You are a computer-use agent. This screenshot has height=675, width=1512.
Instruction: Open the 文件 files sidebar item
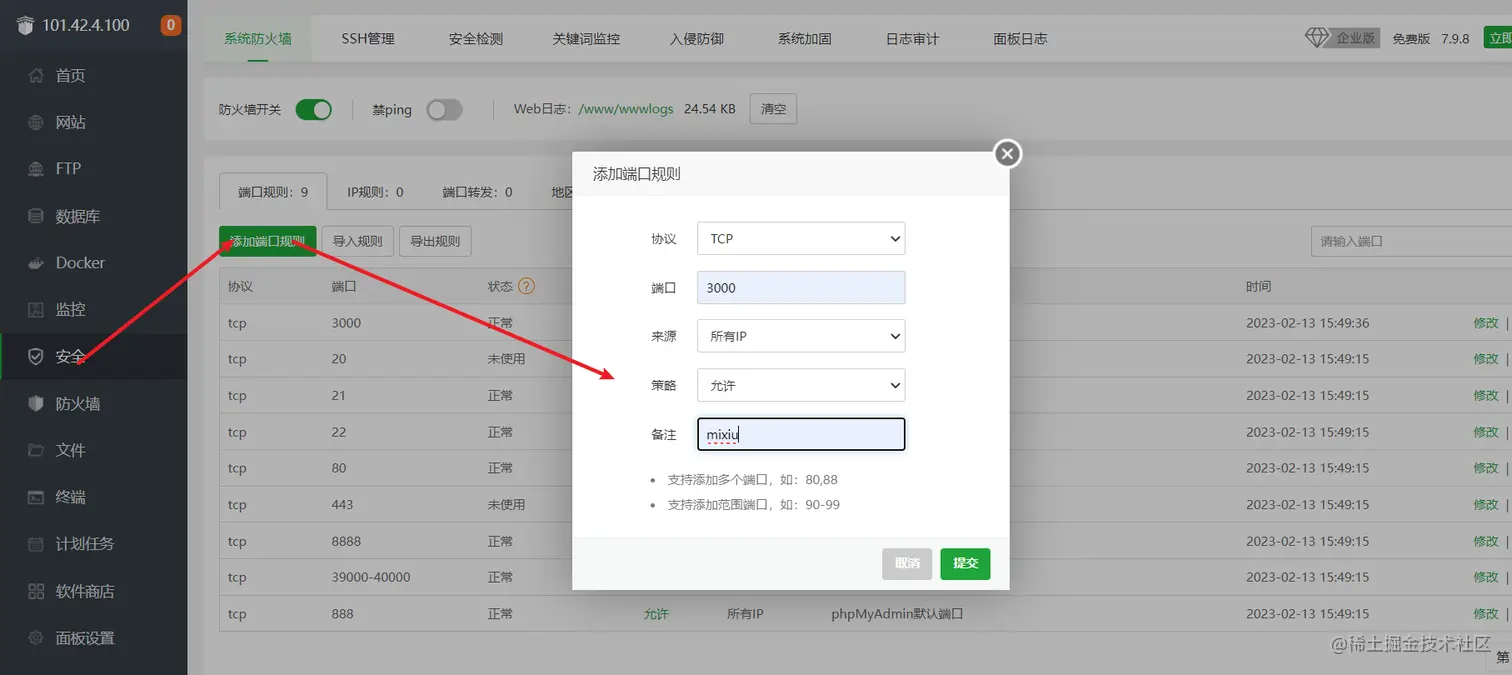point(93,451)
